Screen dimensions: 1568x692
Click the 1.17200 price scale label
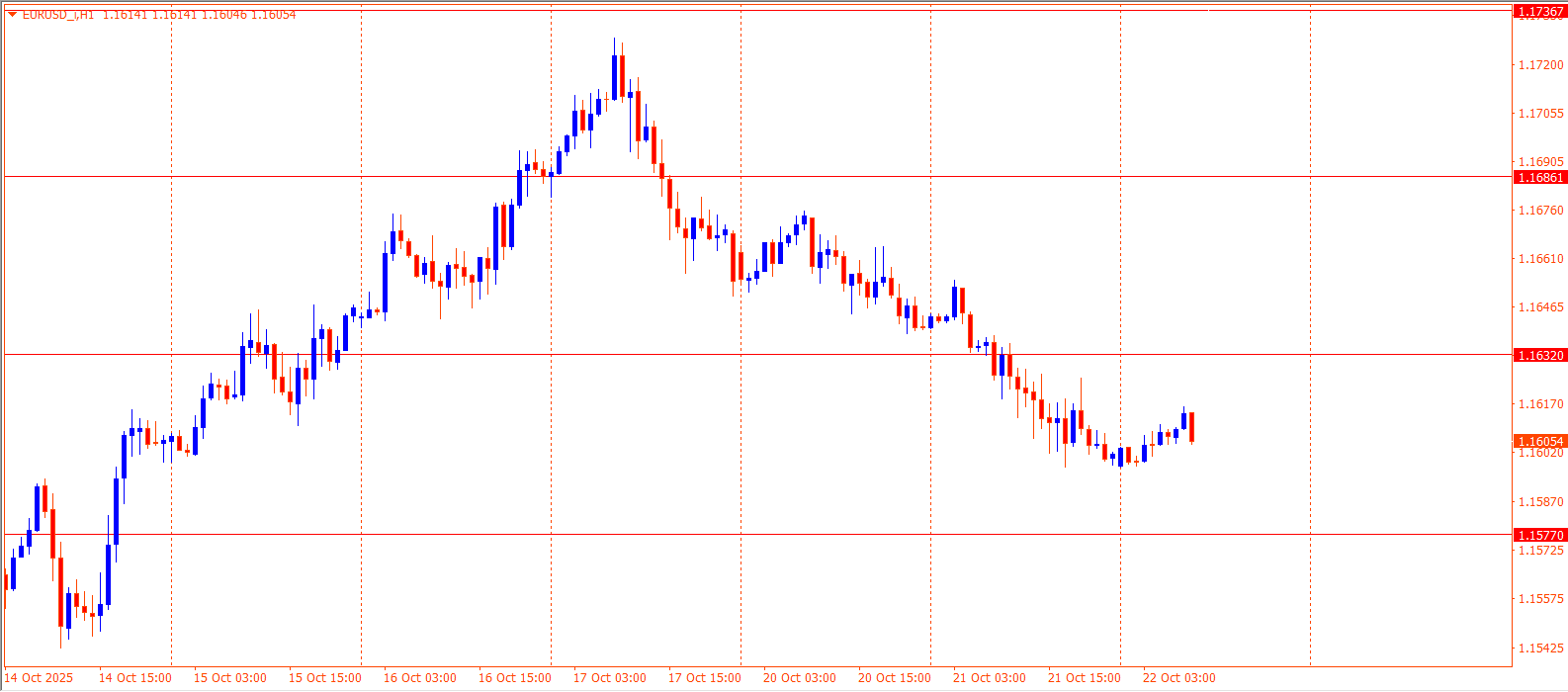click(x=1539, y=65)
